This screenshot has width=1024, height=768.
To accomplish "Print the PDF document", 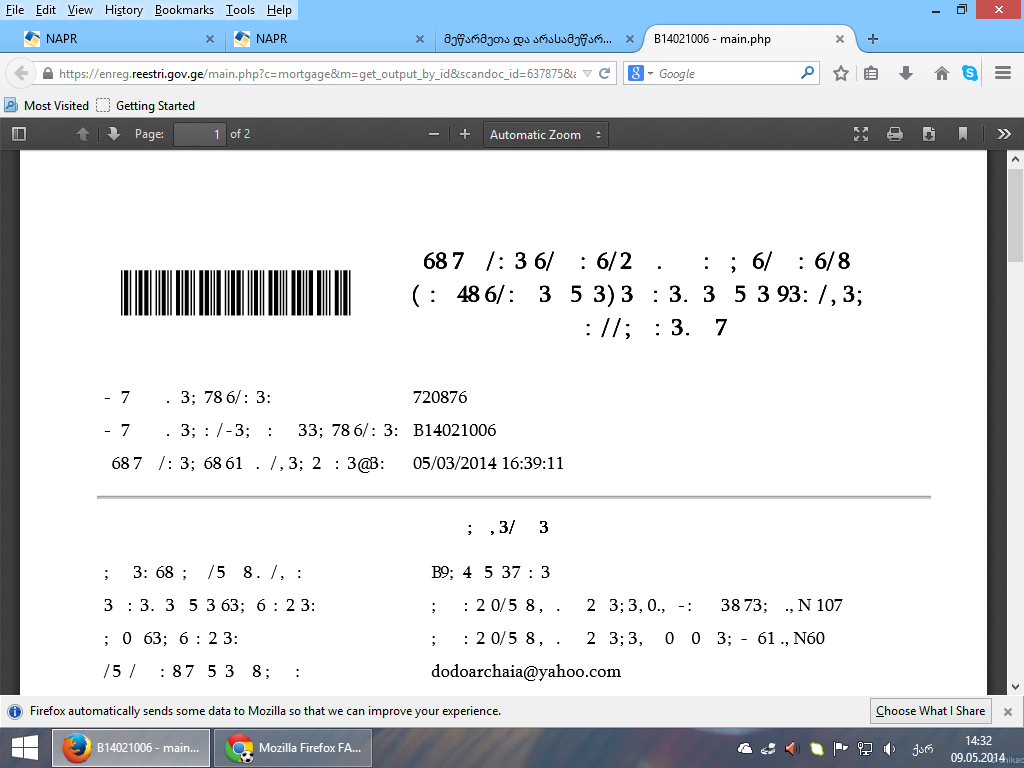I will click(895, 134).
